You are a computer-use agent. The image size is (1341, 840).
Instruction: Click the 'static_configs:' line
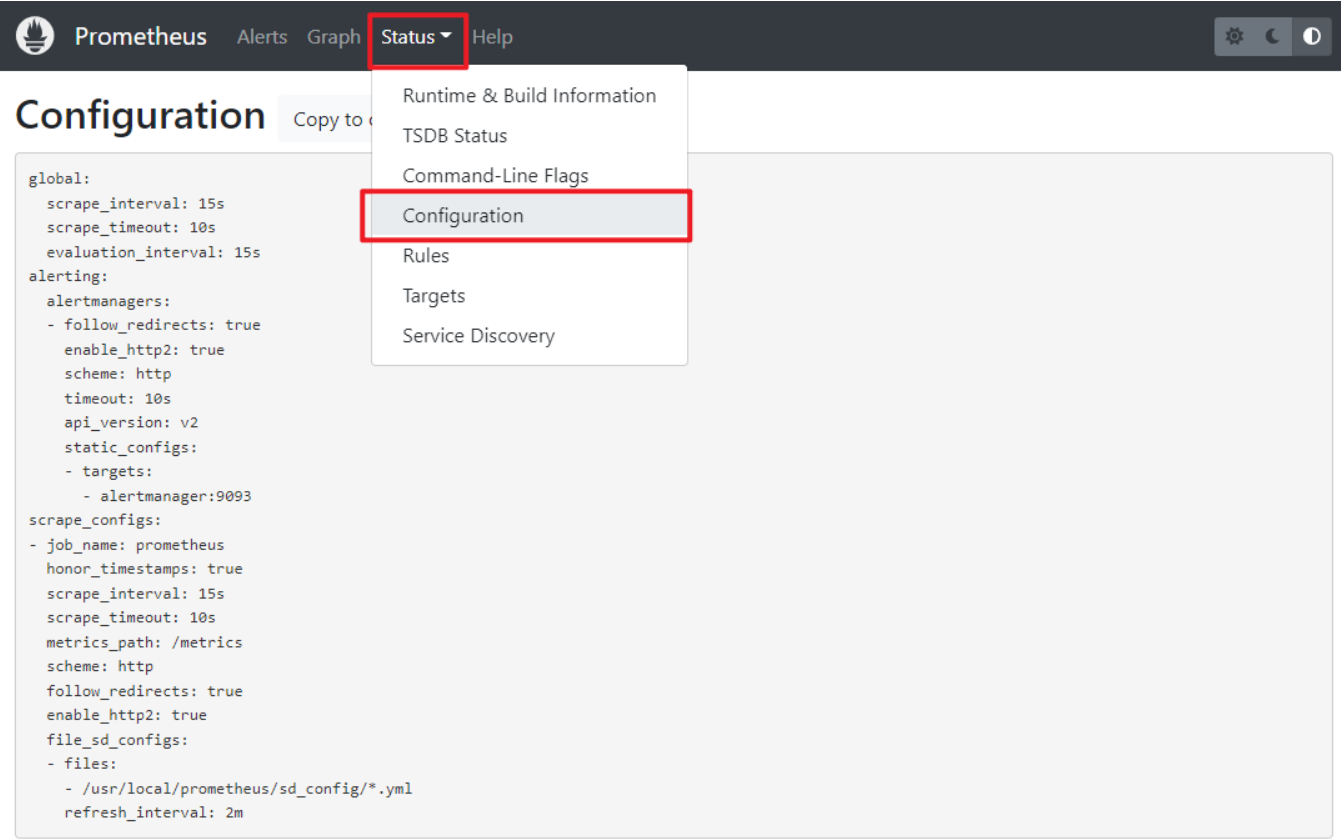point(131,447)
